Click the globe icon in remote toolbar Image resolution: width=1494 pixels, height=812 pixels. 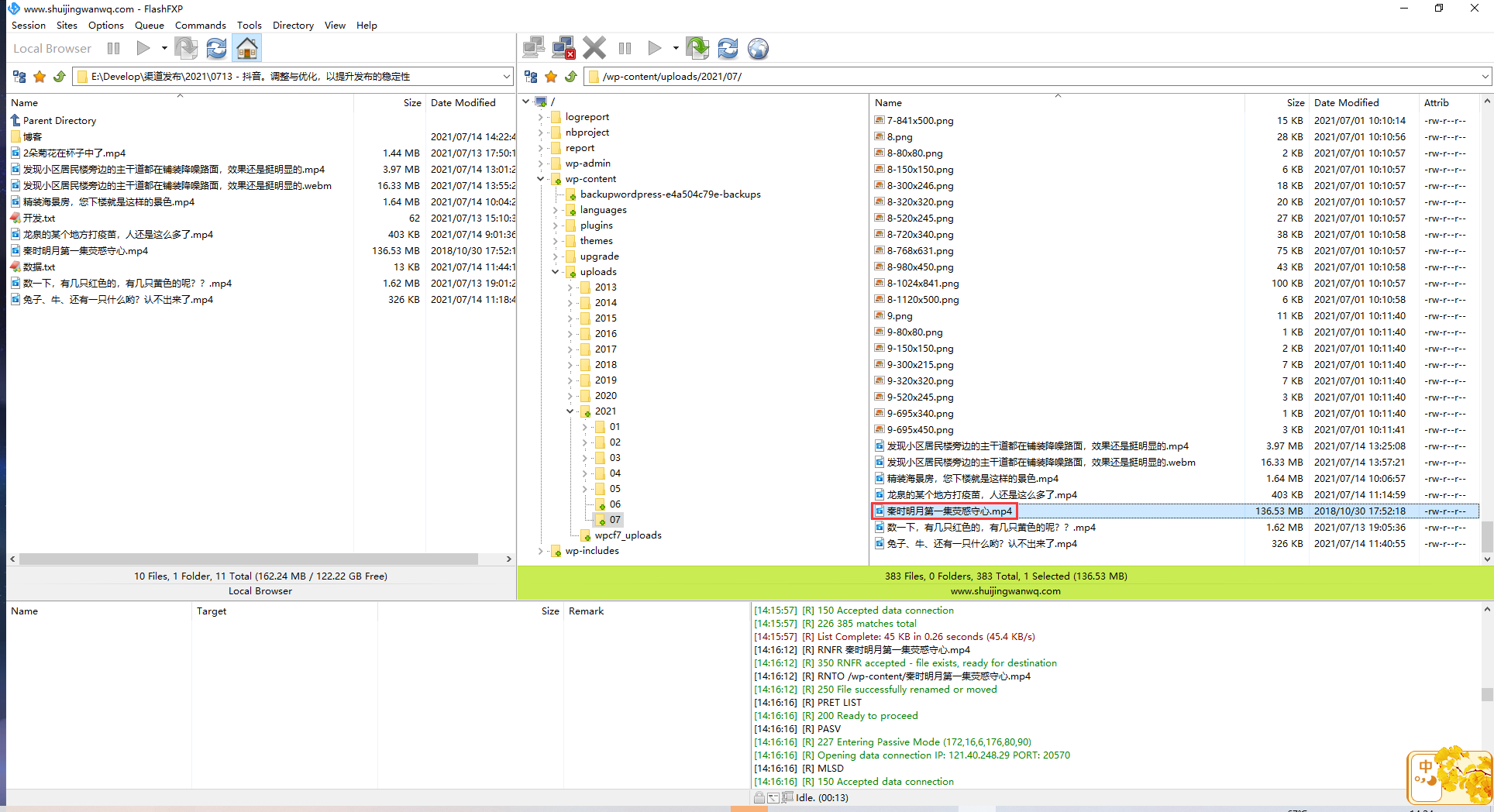click(758, 49)
